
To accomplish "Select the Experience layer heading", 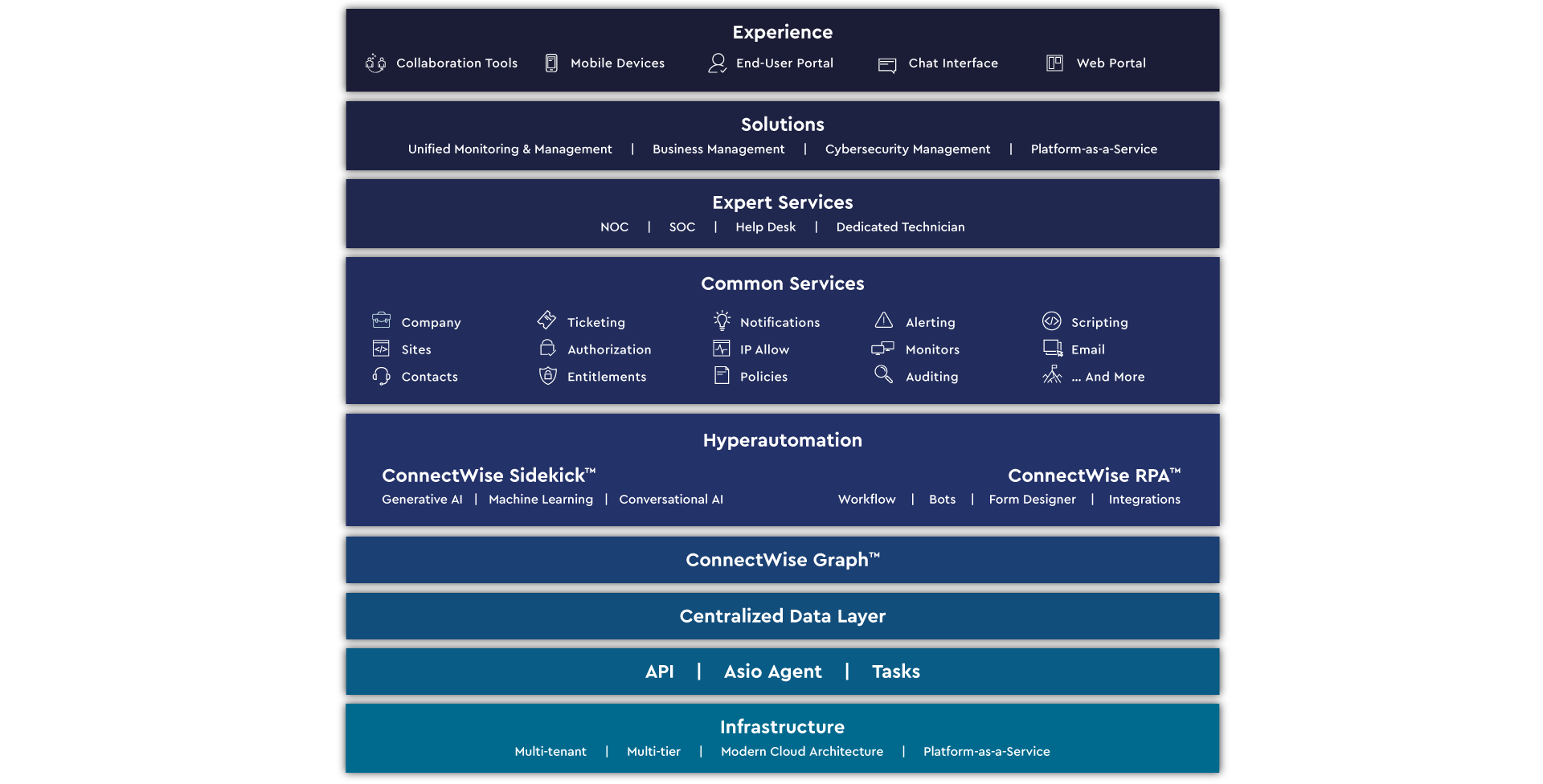I will pyautogui.click(x=782, y=32).
